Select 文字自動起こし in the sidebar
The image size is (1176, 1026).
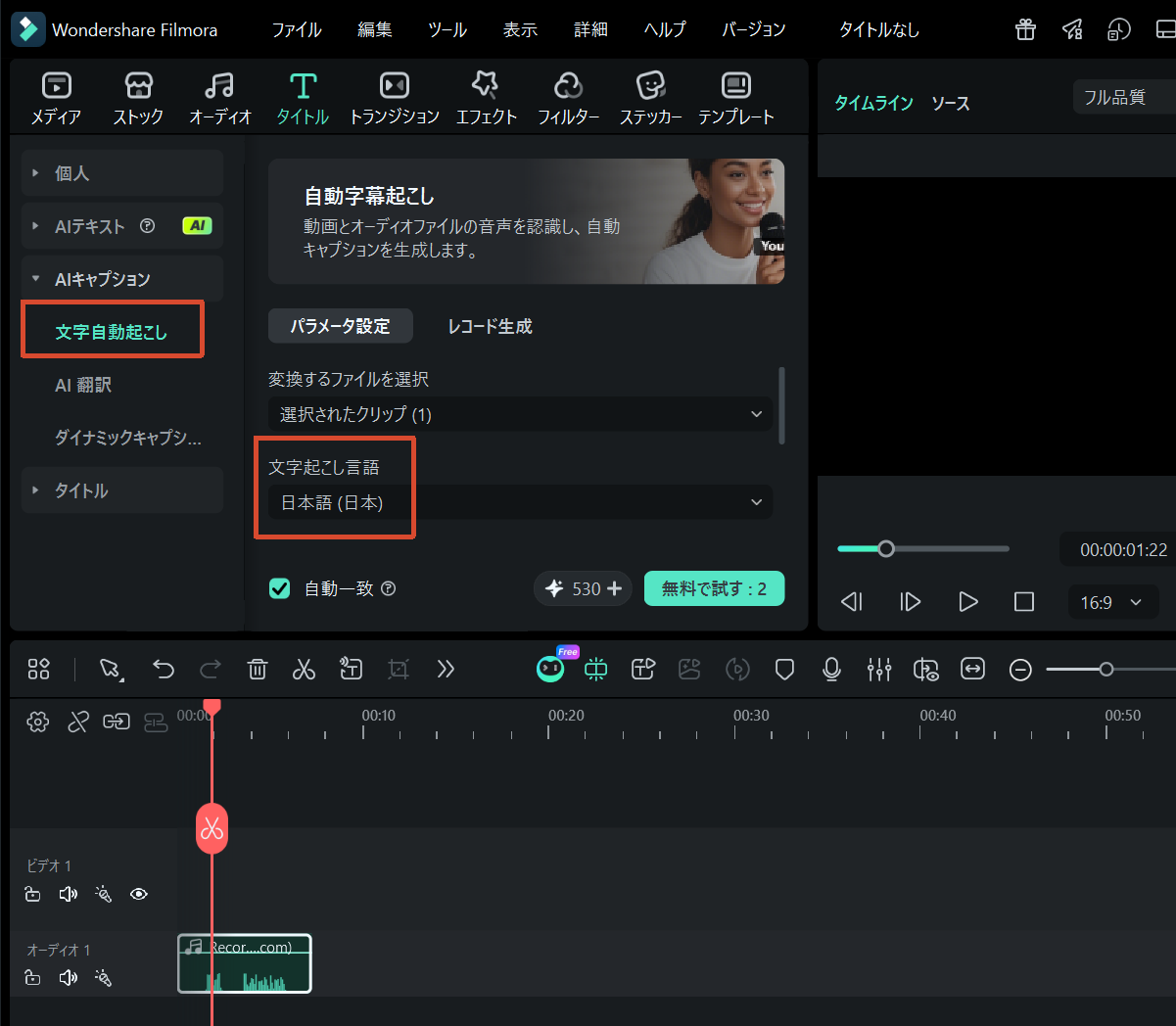(112, 332)
